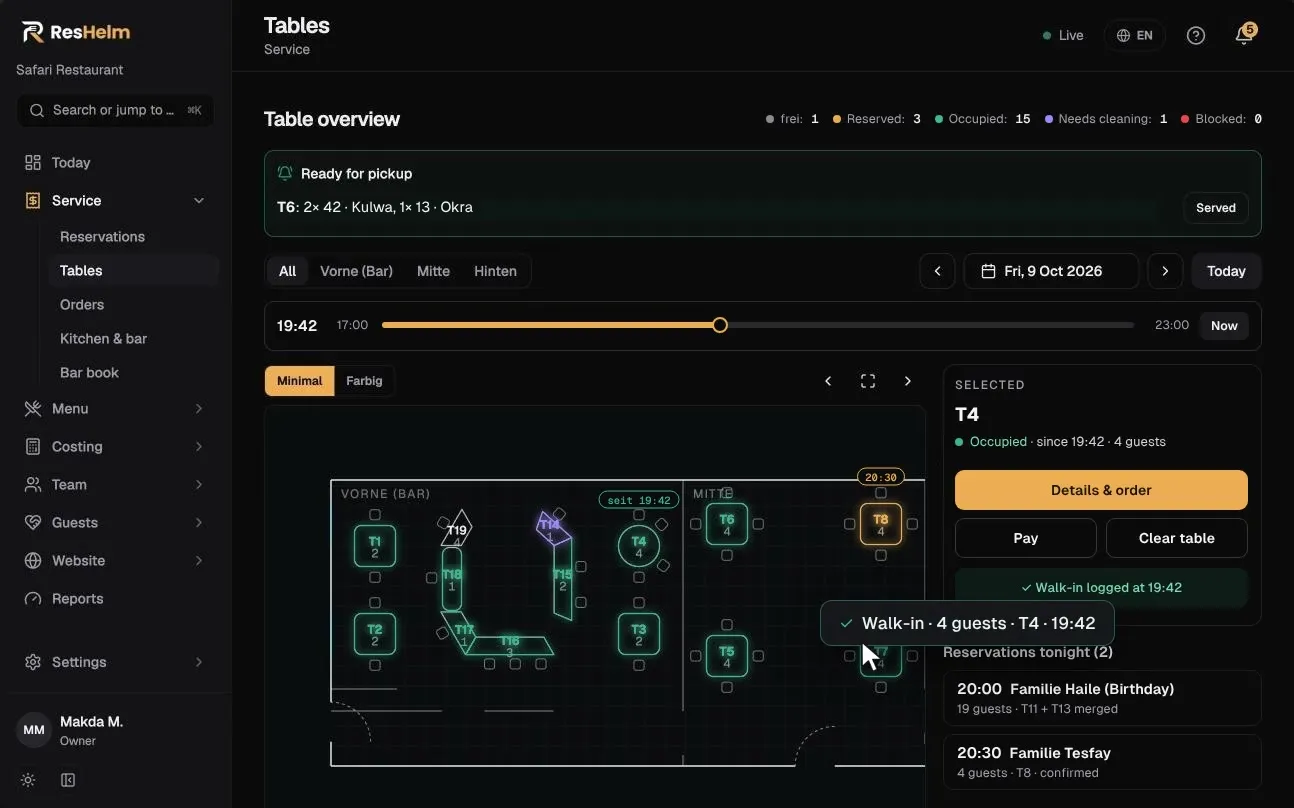The width and height of the screenshot is (1294, 808).
Task: Open the help question mark icon
Action: click(1196, 35)
